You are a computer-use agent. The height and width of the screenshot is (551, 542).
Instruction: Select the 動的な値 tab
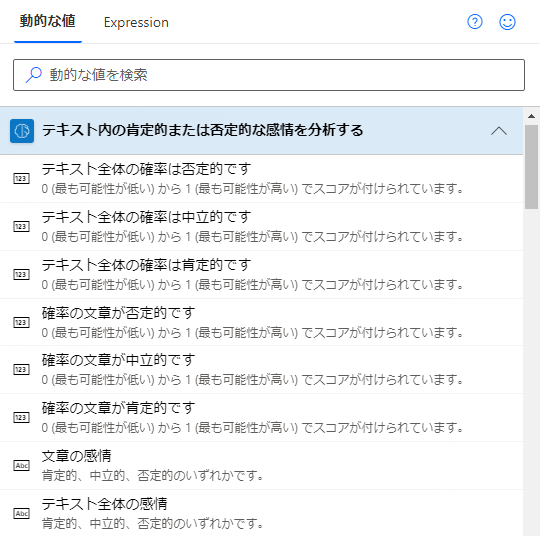click(47, 21)
